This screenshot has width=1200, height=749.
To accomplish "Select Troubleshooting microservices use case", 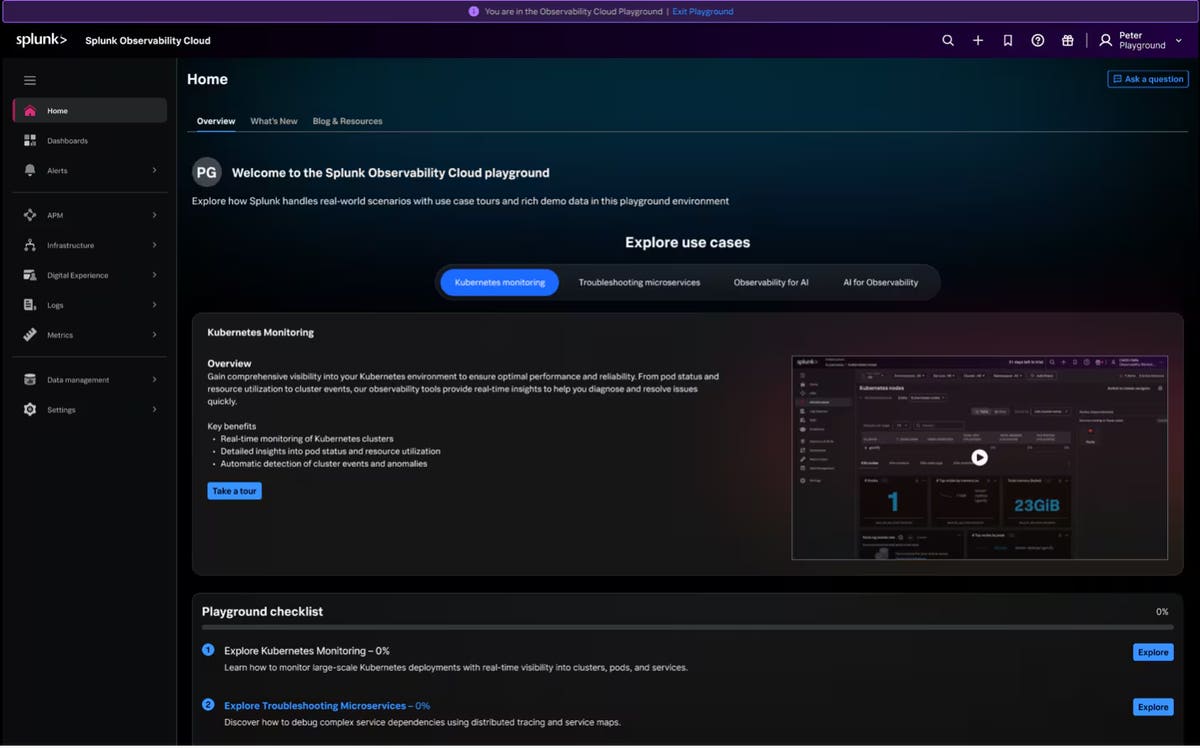I will [x=639, y=283].
